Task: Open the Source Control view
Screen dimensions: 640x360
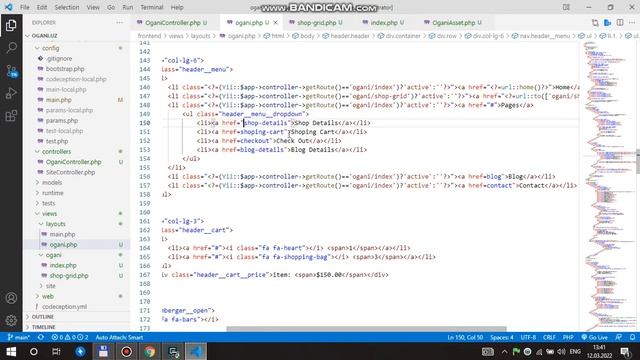Action: pyautogui.click(x=11, y=71)
